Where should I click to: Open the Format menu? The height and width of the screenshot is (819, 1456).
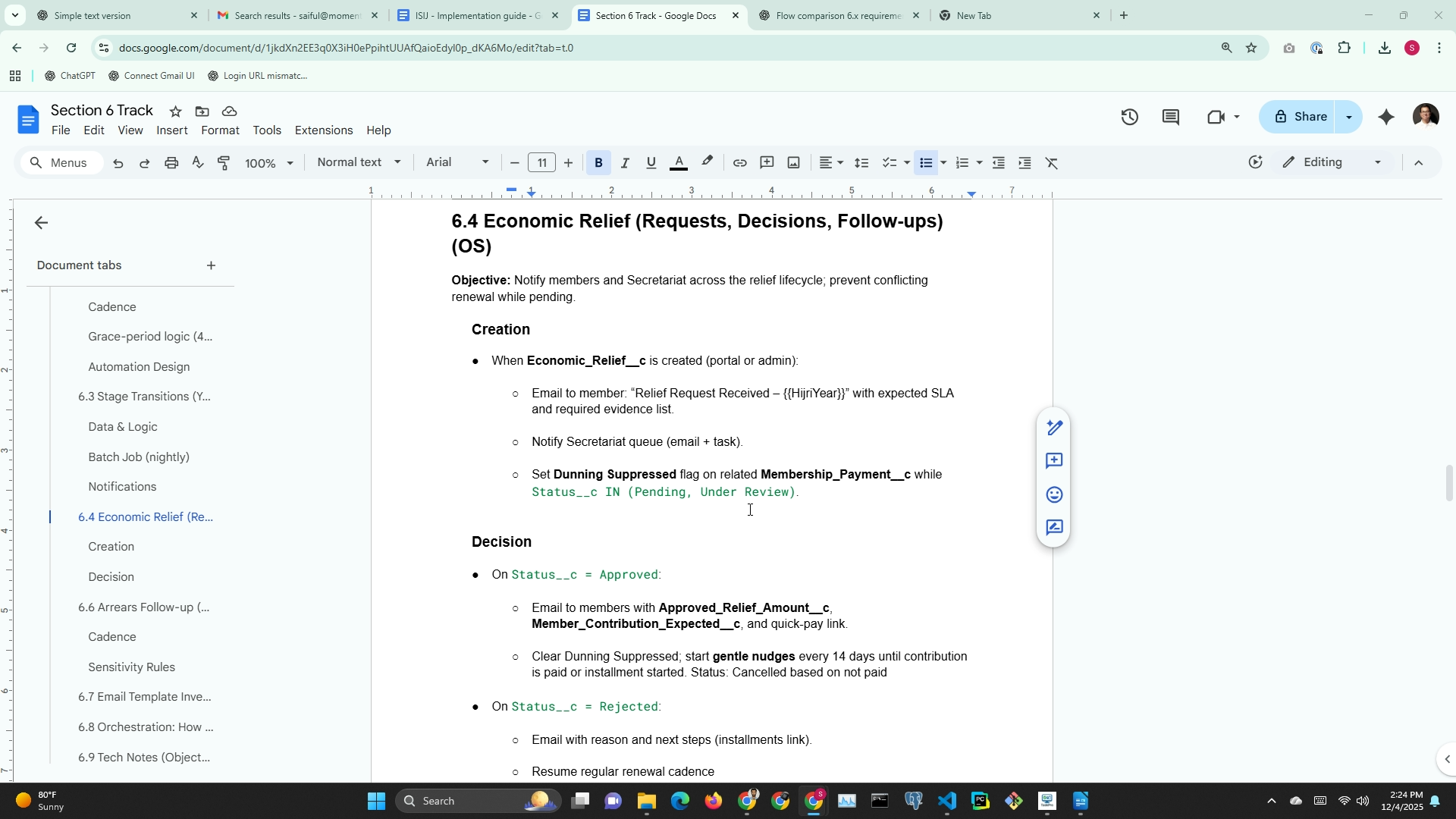point(220,130)
